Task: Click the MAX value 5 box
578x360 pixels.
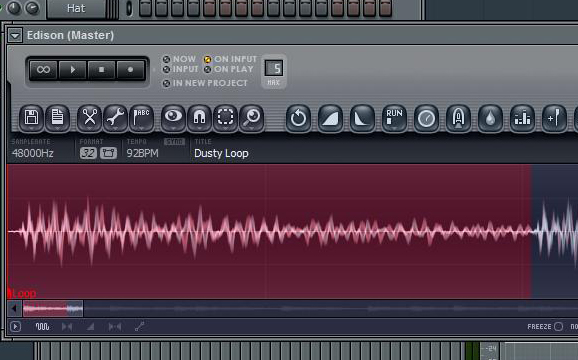Action: (x=274, y=68)
